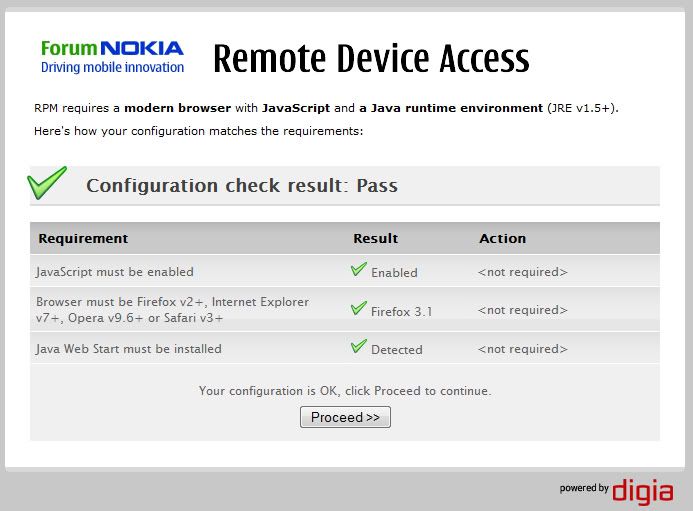Click the large green Pass checkmark
This screenshot has width=693, height=511.
coord(47,183)
